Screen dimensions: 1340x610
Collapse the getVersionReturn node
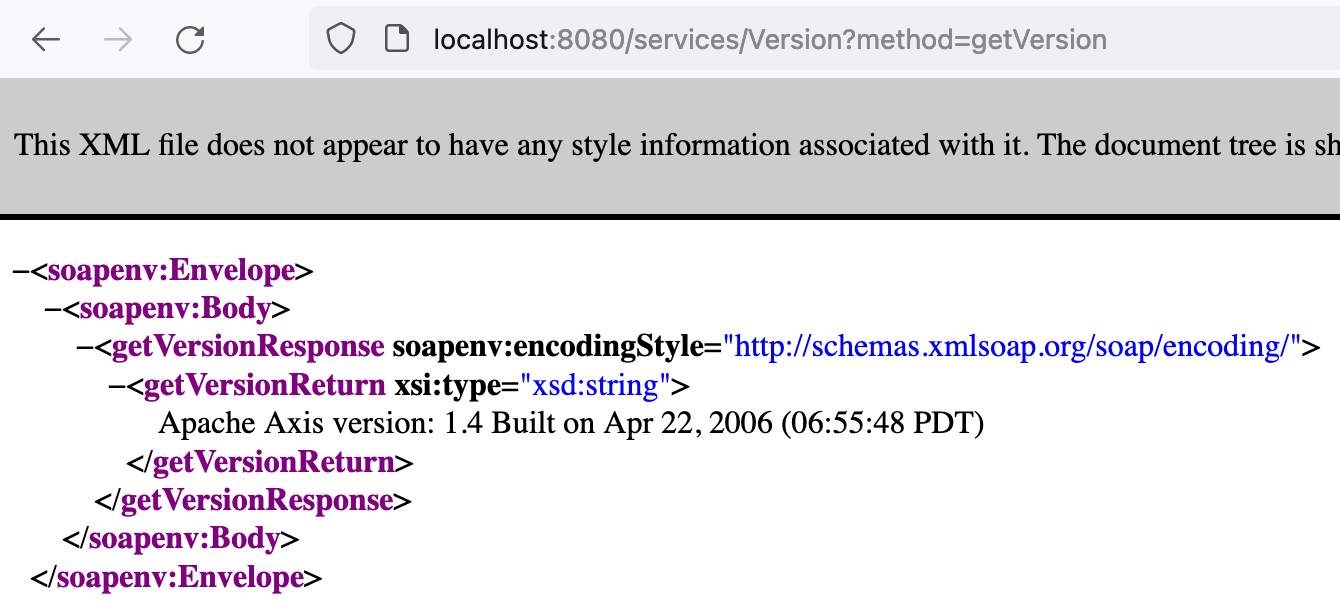click(117, 385)
